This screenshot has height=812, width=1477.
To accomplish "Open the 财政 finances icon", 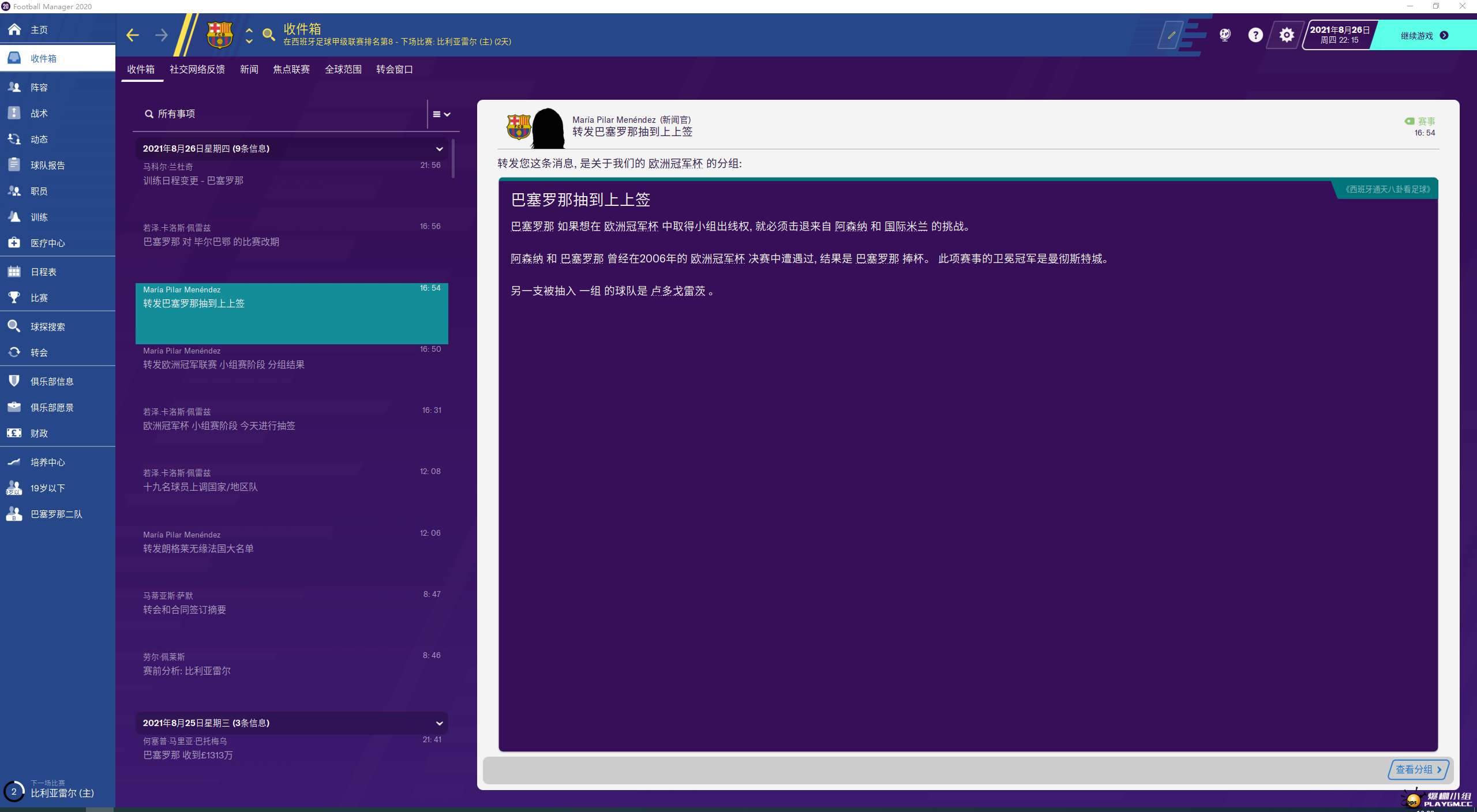I will coord(14,433).
